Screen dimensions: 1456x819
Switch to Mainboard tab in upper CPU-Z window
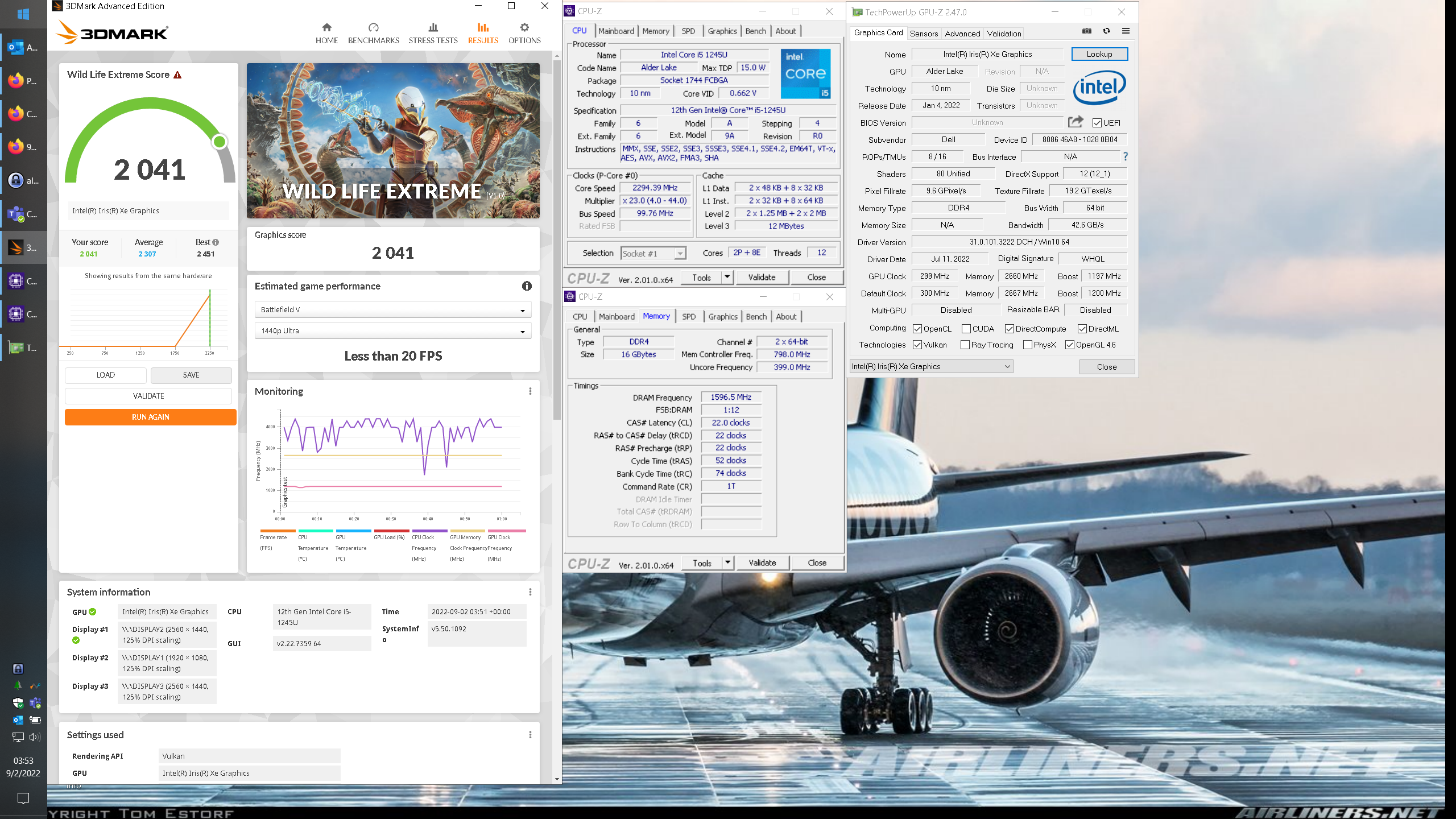click(x=616, y=31)
